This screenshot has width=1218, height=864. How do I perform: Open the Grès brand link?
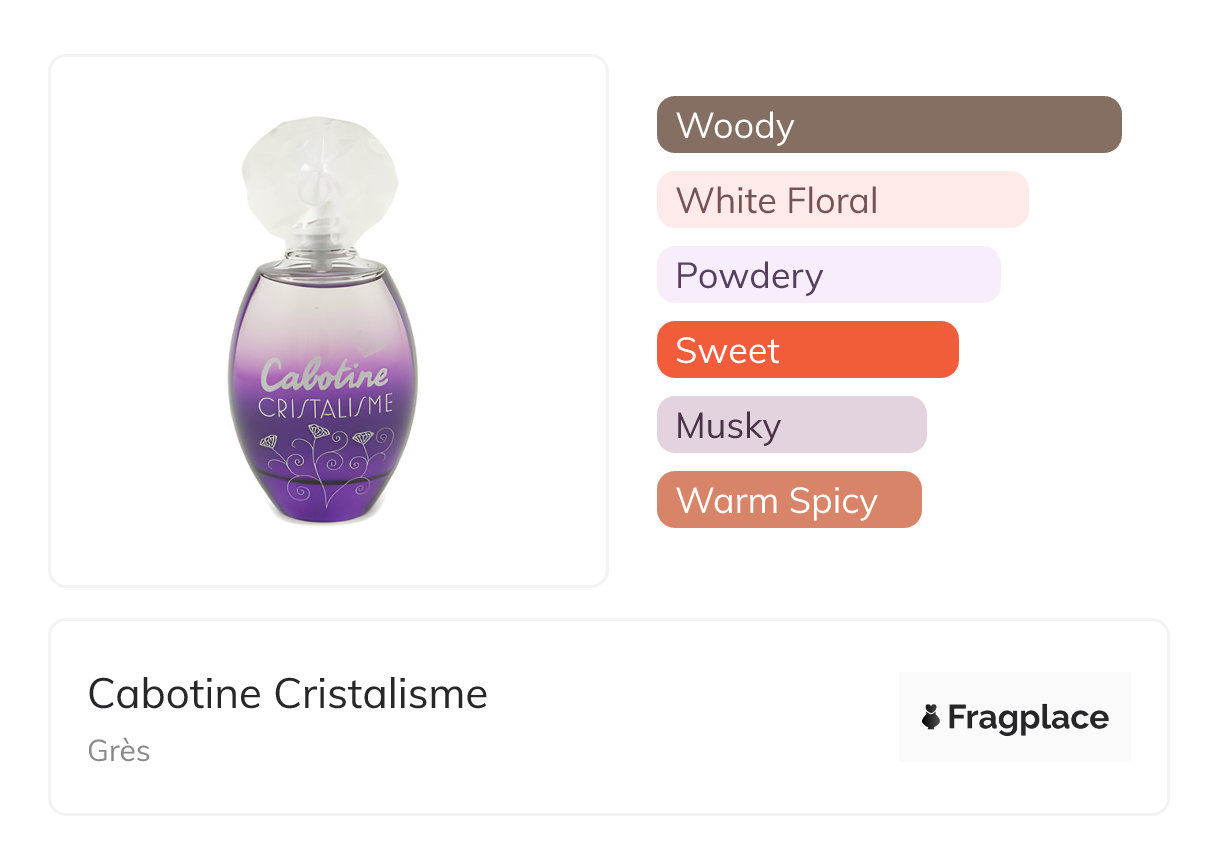(x=119, y=750)
